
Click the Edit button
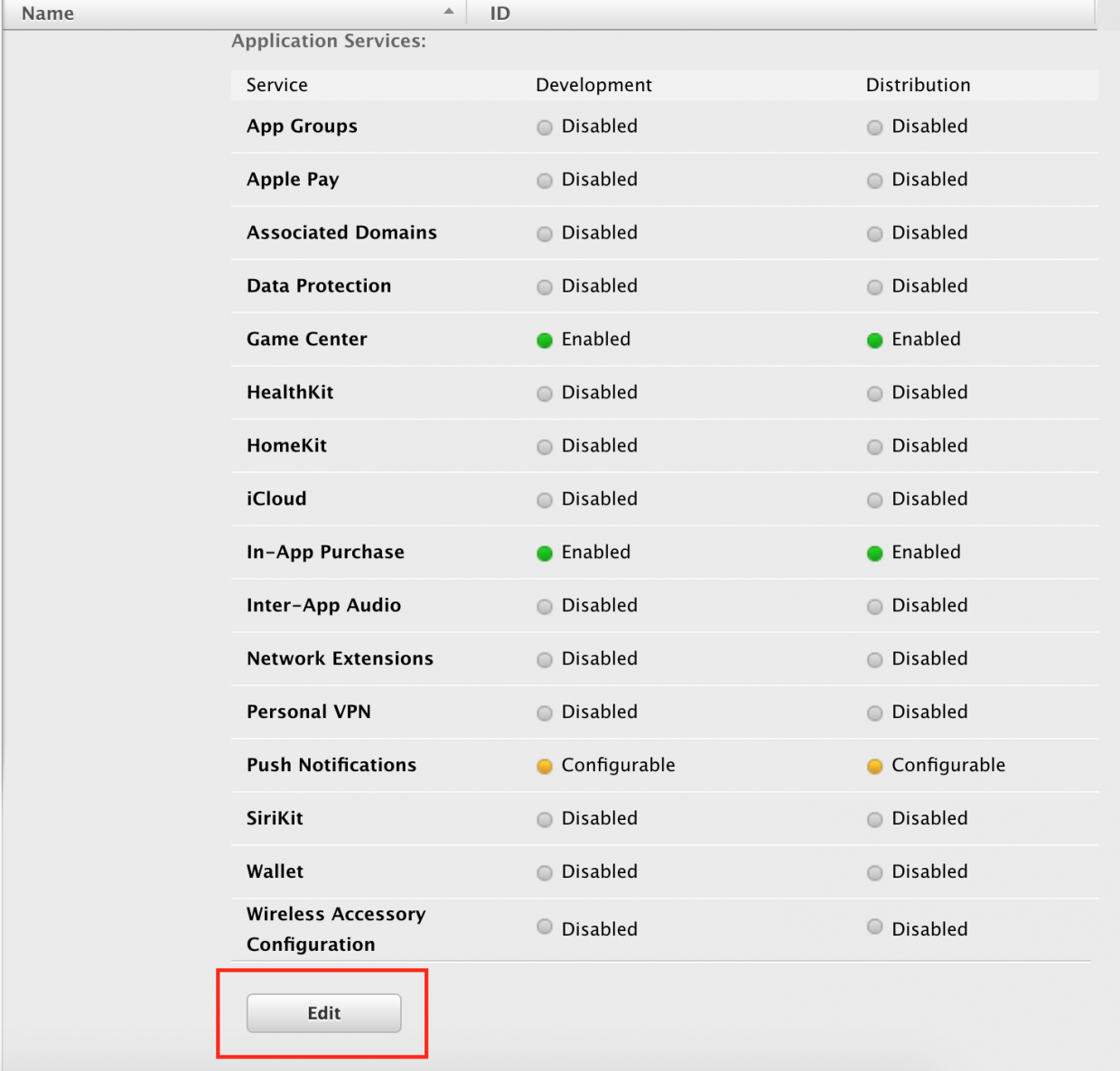click(x=323, y=1012)
